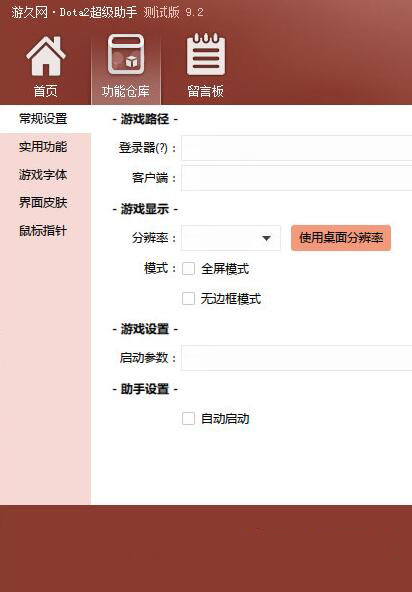
Task: Open the 游戏字体 section
Action: click(x=43, y=175)
